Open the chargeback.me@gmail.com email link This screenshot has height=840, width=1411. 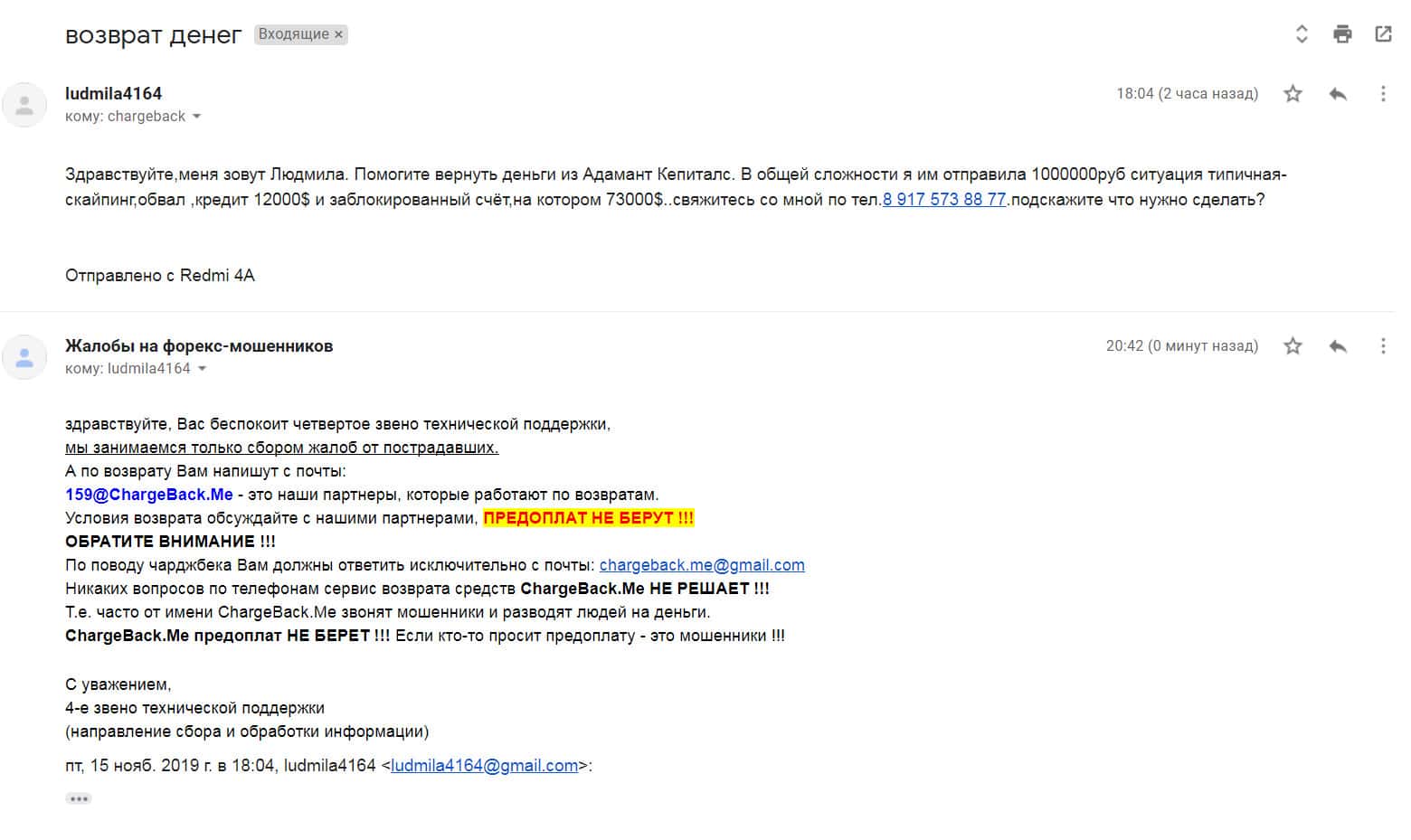coord(702,565)
